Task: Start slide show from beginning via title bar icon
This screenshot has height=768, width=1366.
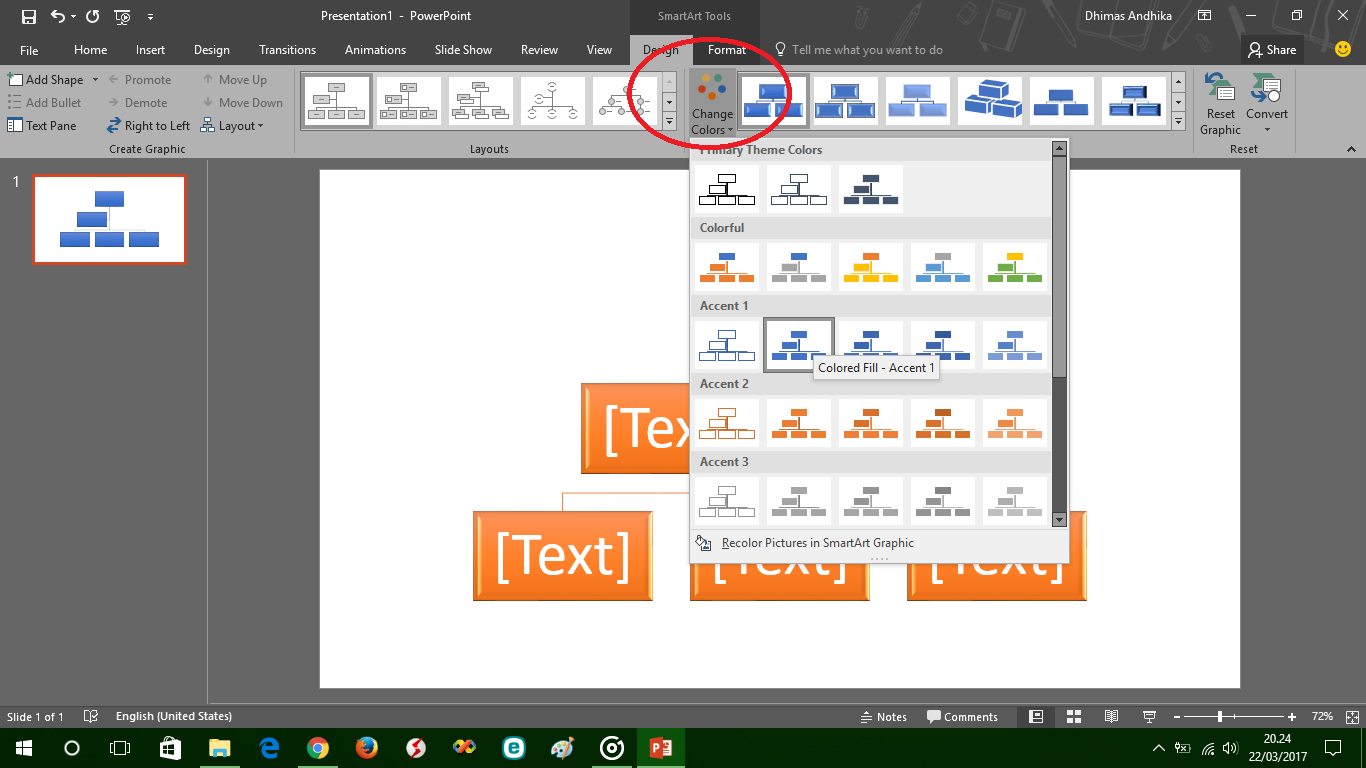Action: point(122,16)
